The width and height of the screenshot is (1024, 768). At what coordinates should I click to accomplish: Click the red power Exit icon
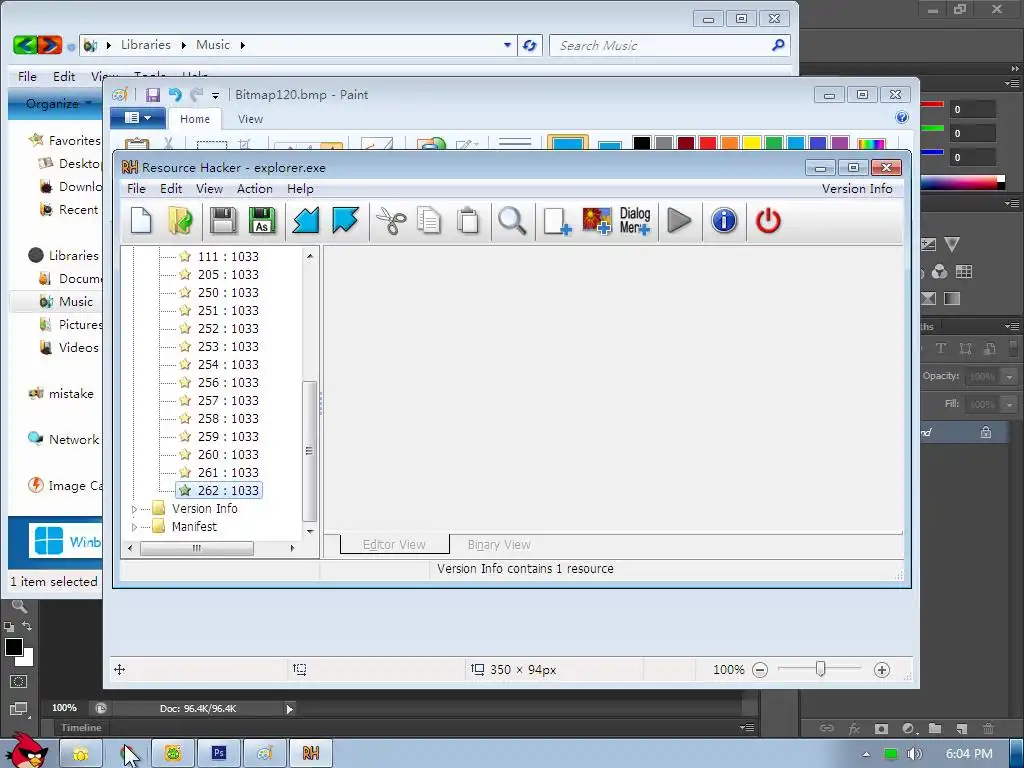(768, 221)
